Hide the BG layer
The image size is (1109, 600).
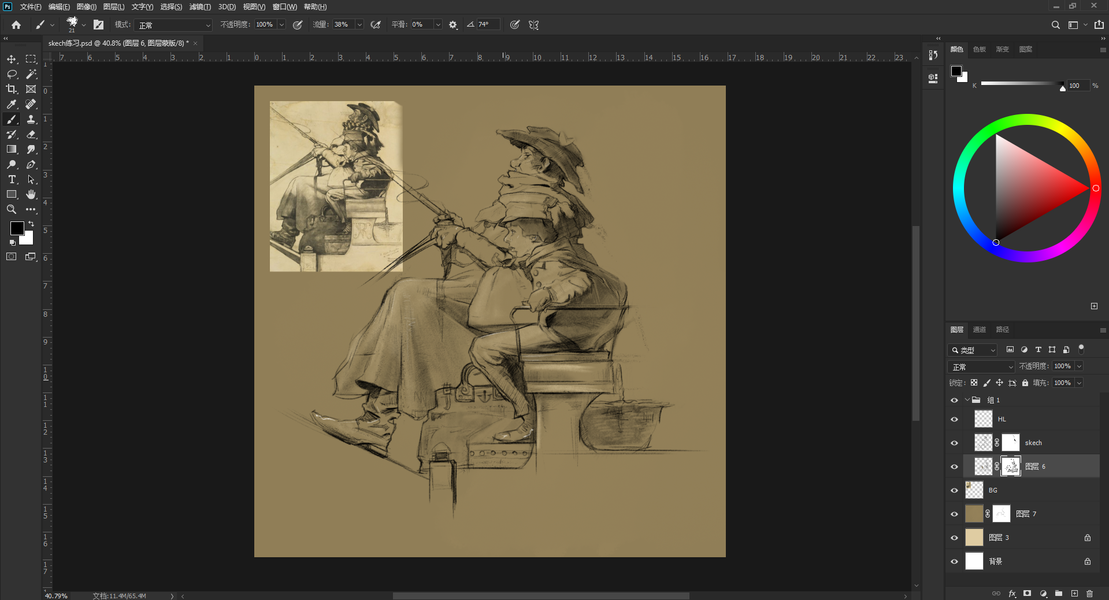pyautogui.click(x=954, y=490)
